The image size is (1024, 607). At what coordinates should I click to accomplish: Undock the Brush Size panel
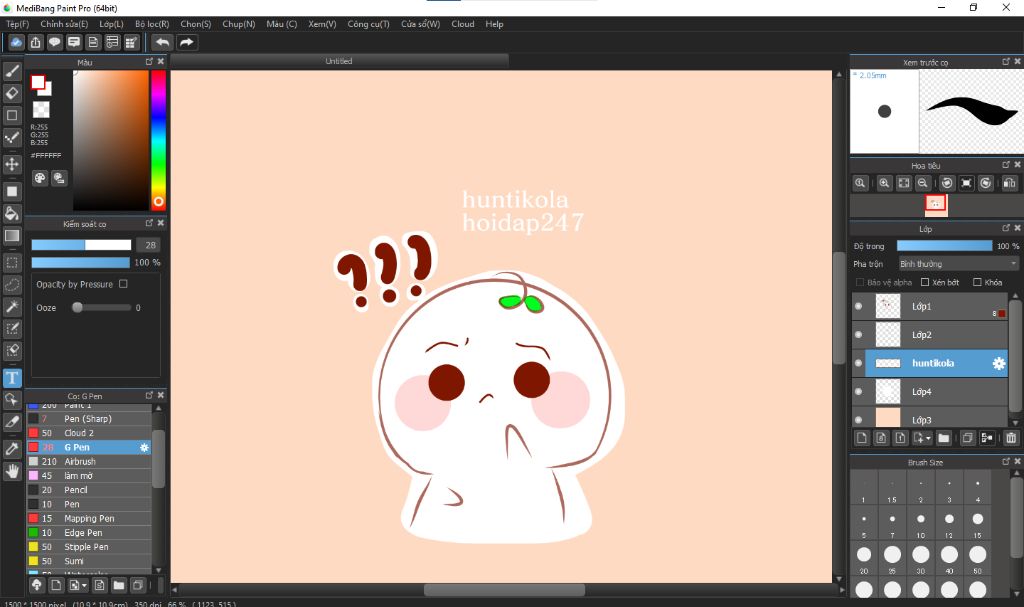coord(1006,461)
